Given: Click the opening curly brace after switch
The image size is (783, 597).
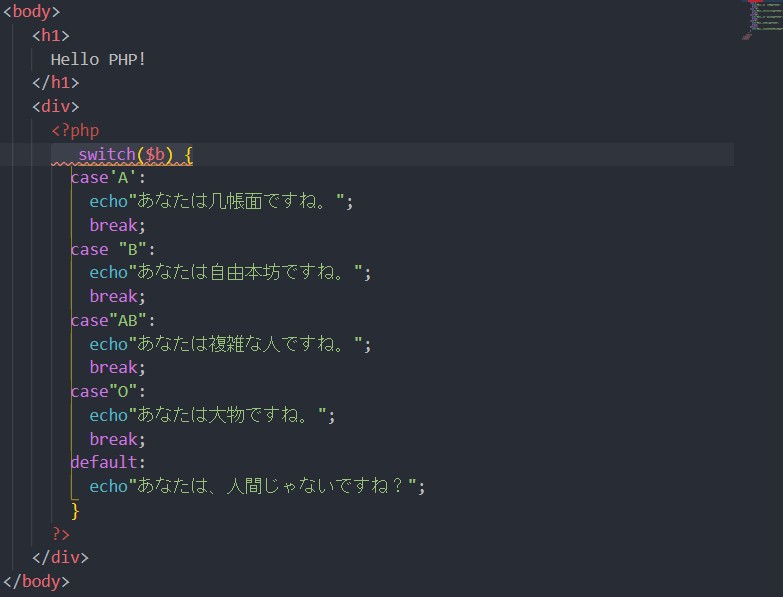Looking at the screenshot, I should click(188, 155).
